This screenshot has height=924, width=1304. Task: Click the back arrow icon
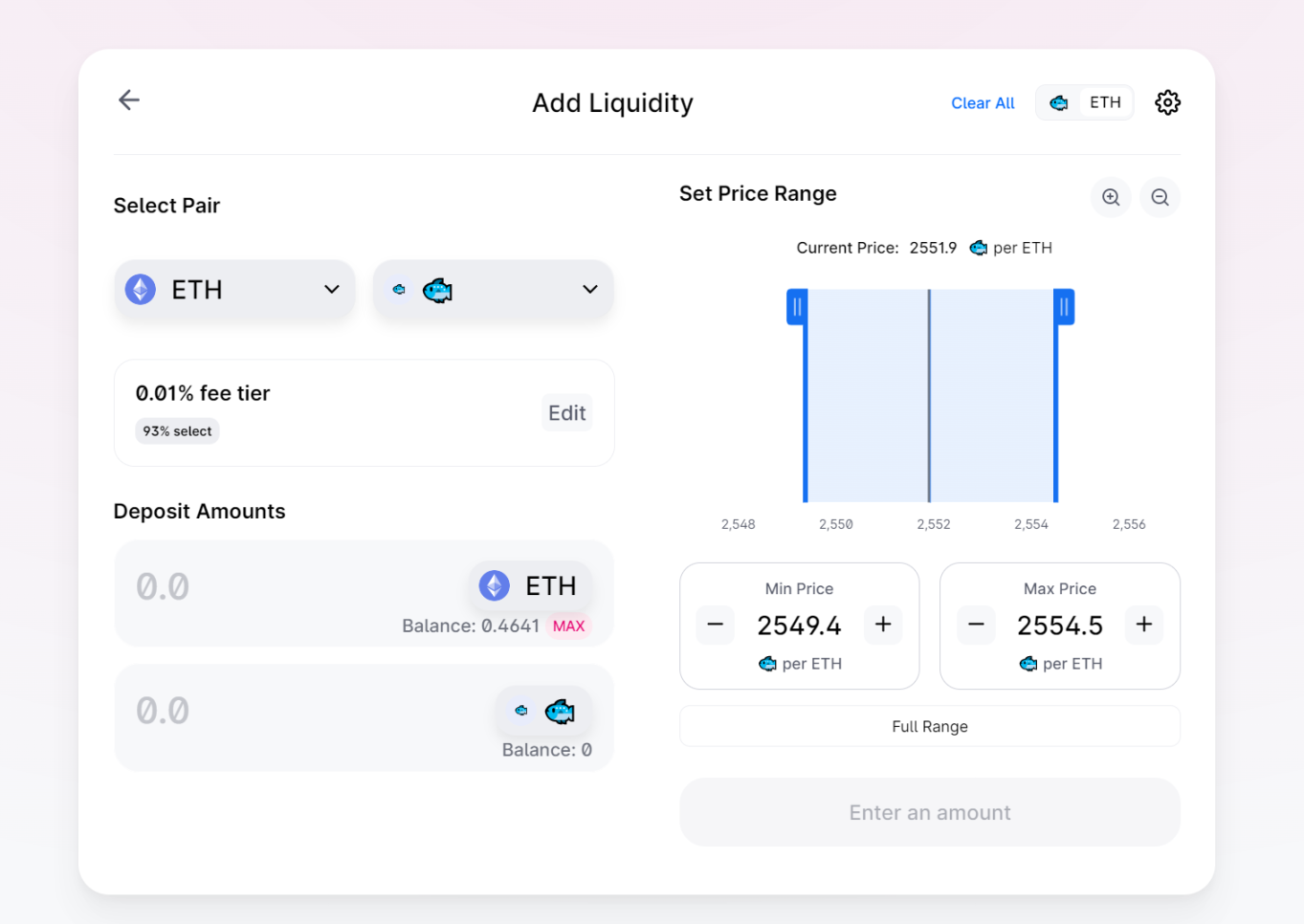pyautogui.click(x=129, y=100)
